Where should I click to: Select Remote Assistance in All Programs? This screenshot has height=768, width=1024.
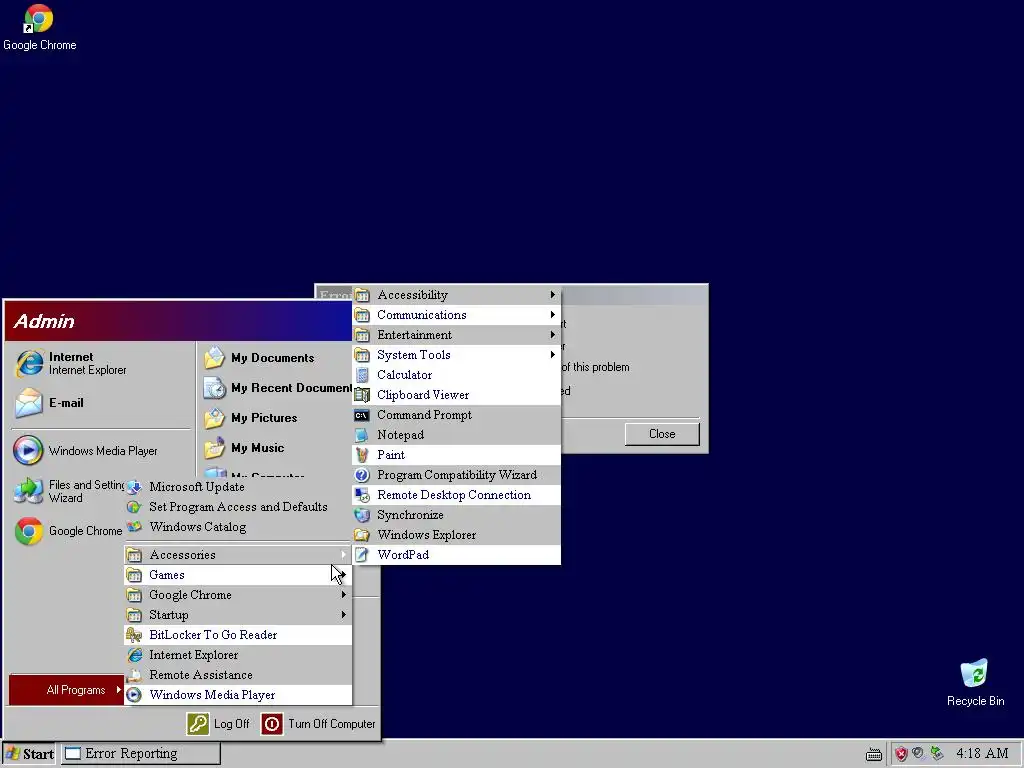point(238,675)
